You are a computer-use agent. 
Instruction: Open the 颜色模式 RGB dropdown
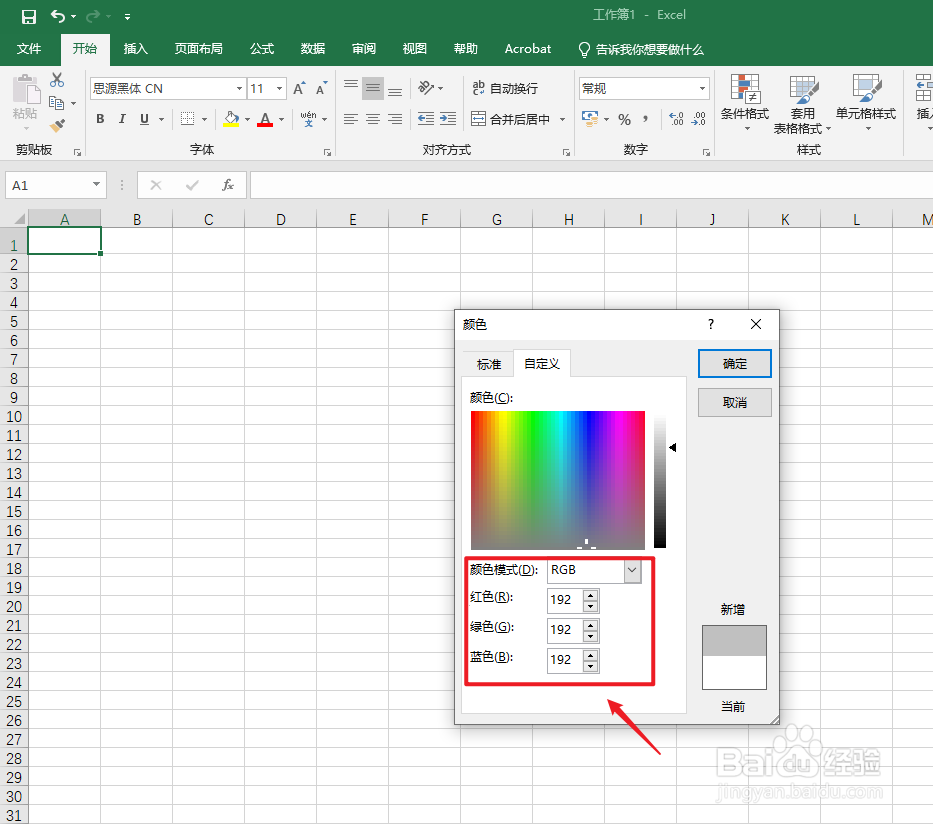[632, 570]
